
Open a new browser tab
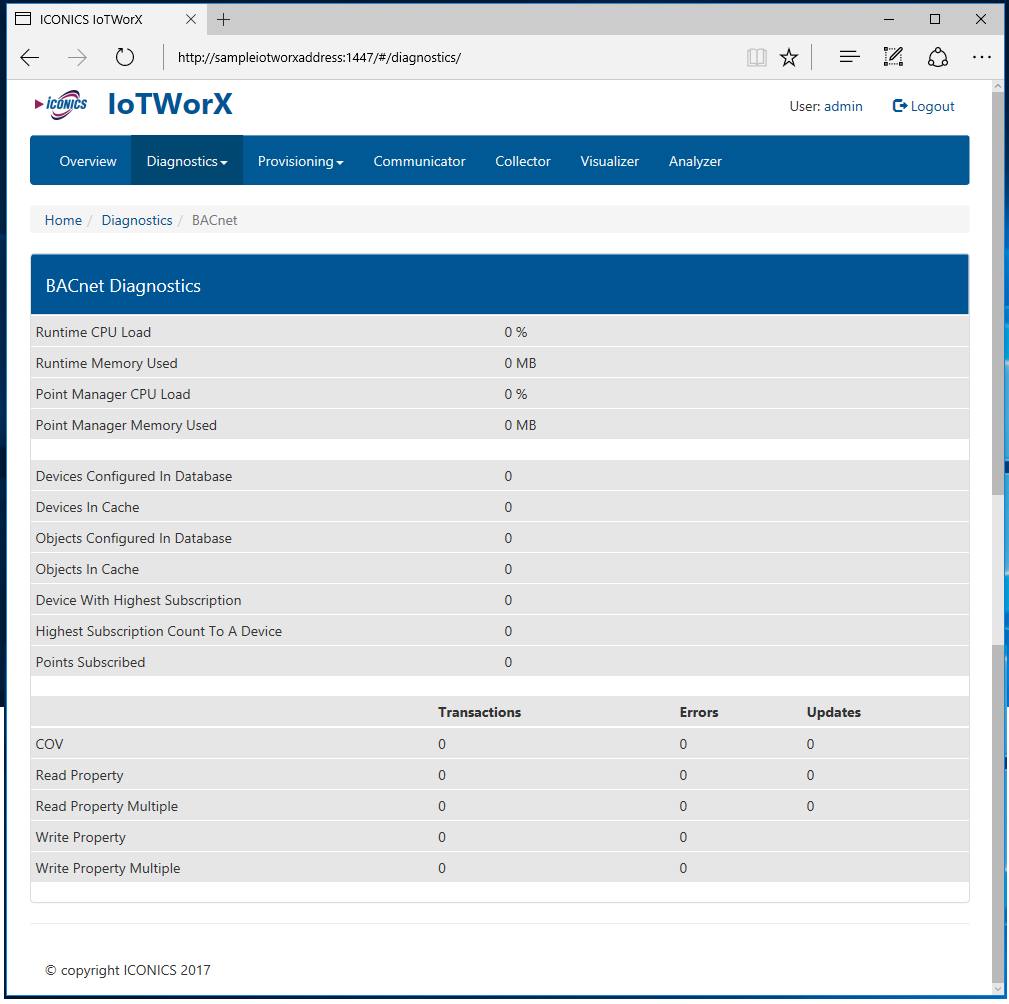223,19
